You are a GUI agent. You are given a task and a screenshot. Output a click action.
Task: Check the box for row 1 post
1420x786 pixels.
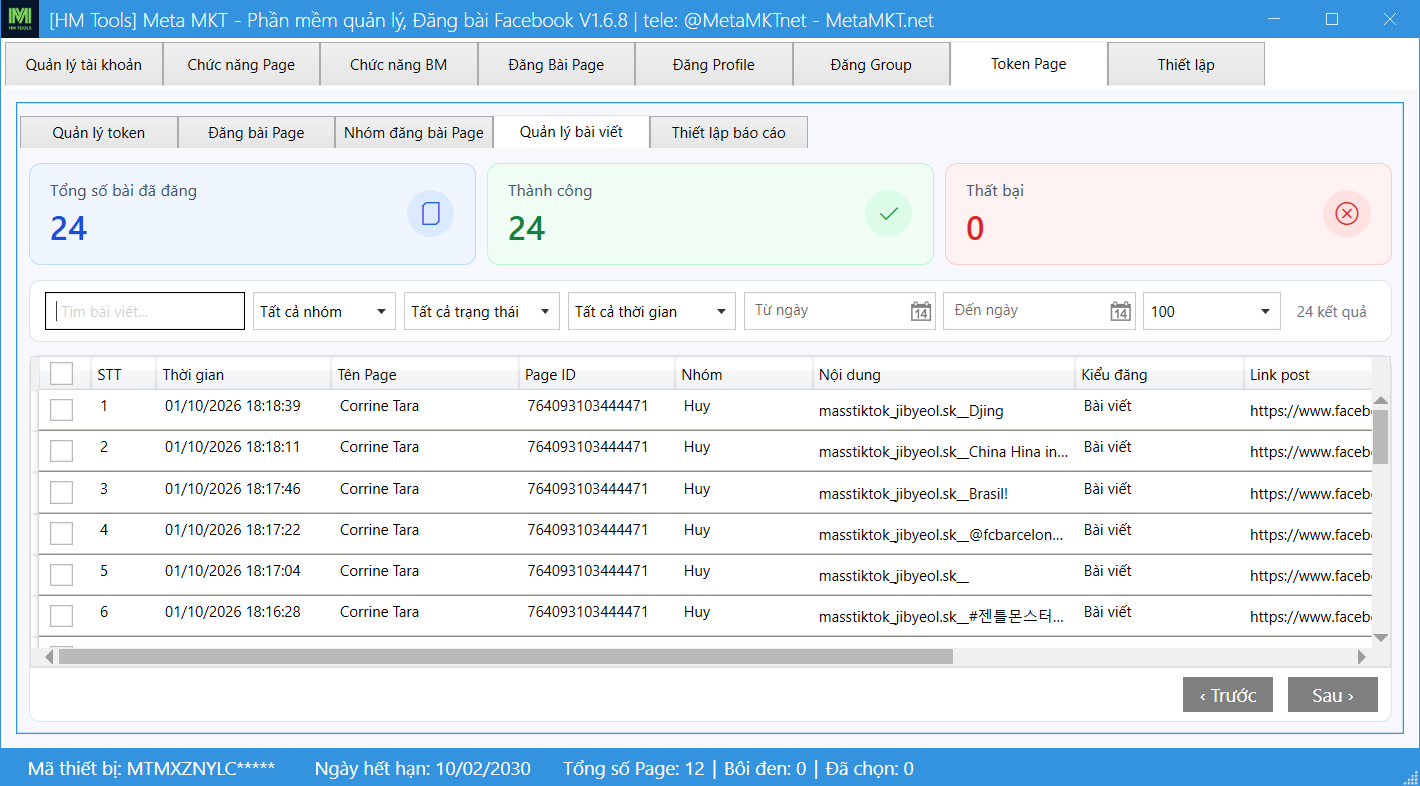[62, 410]
